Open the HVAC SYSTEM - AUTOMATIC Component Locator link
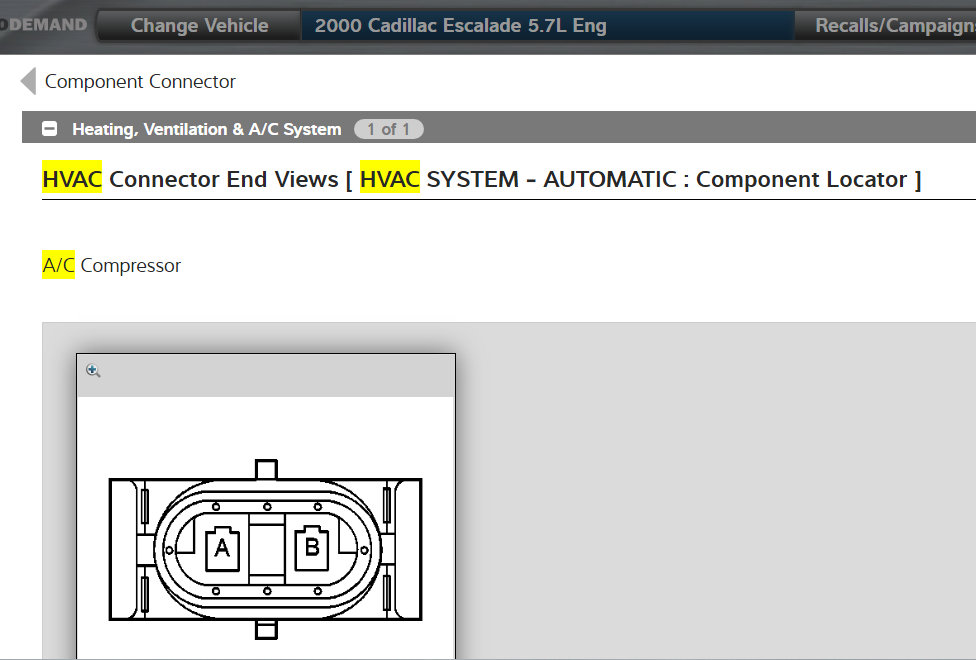Screen dimensions: 976x660 640,178
